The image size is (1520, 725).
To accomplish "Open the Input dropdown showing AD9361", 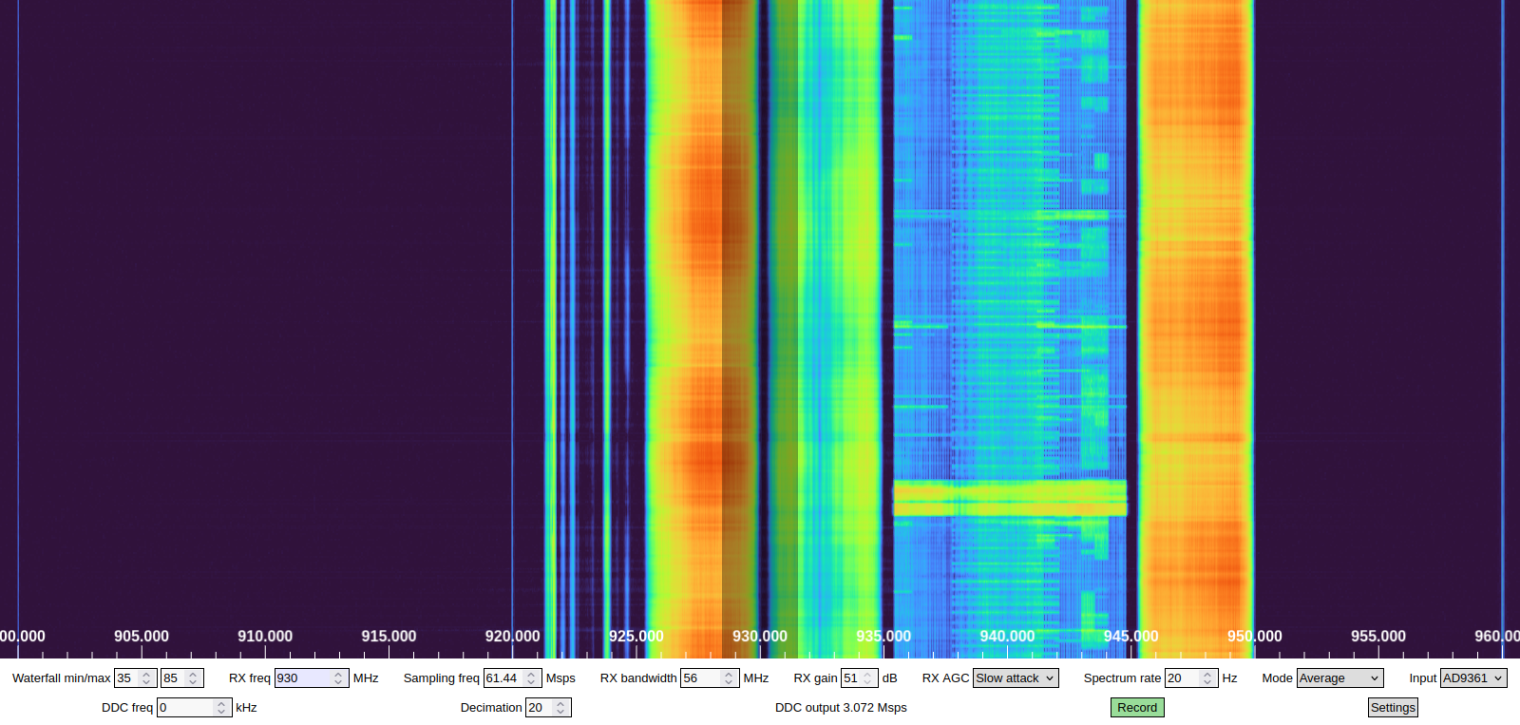I will pos(1472,678).
